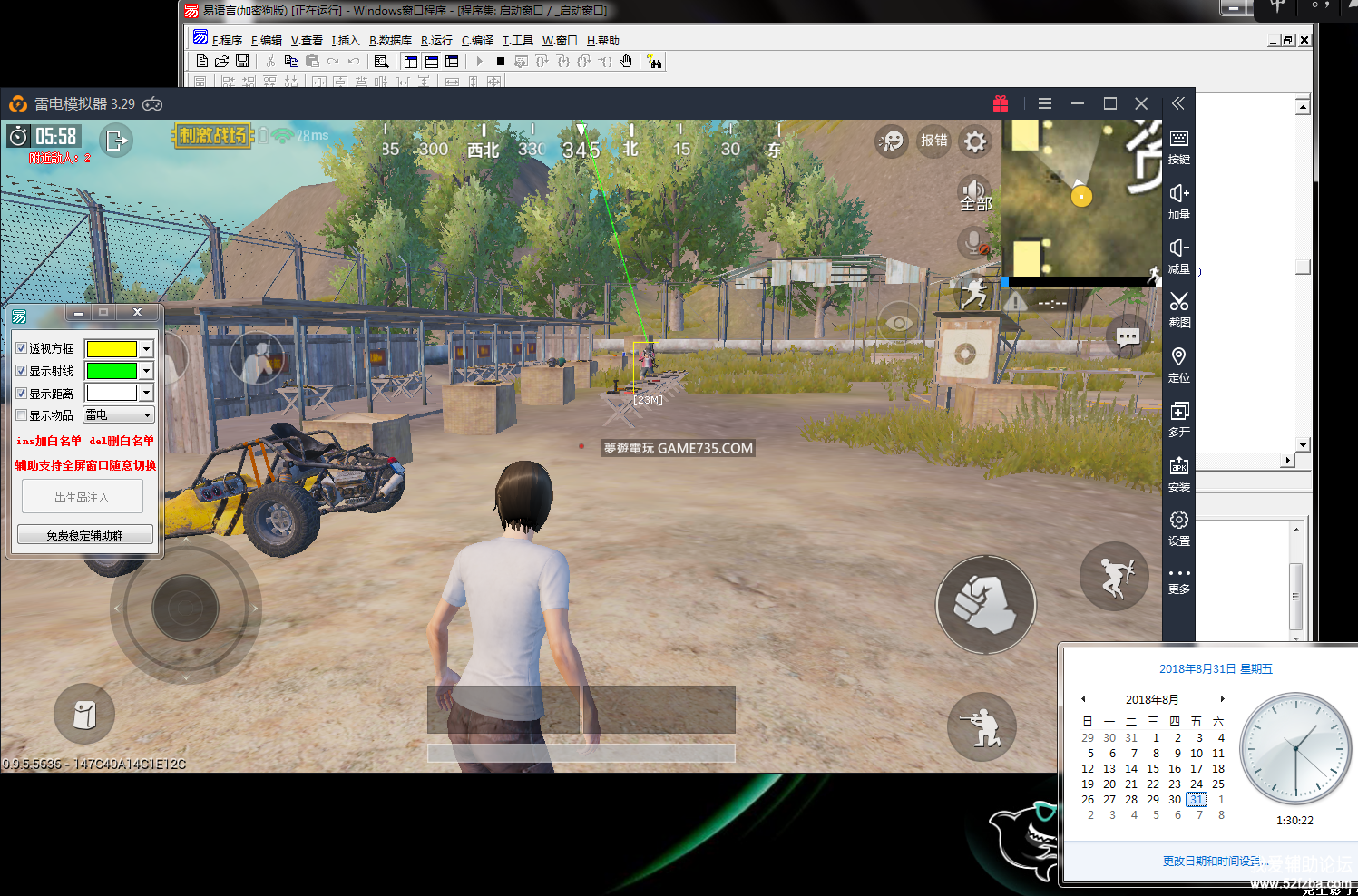Image resolution: width=1358 pixels, height=896 pixels.
Task: Open the V.查看 menu
Action: coord(307,41)
